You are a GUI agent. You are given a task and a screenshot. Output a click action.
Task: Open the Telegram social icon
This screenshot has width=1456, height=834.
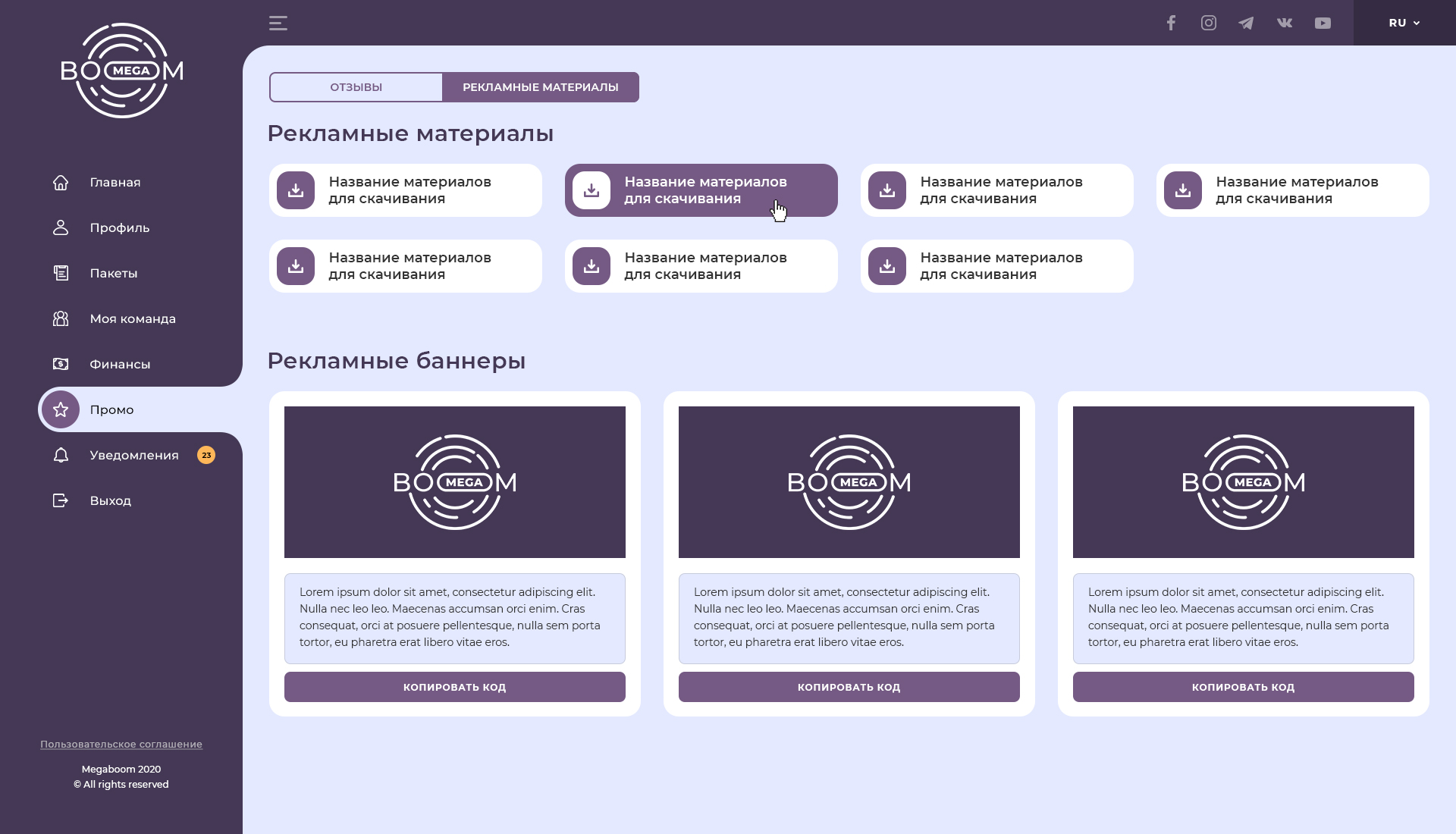click(1246, 23)
